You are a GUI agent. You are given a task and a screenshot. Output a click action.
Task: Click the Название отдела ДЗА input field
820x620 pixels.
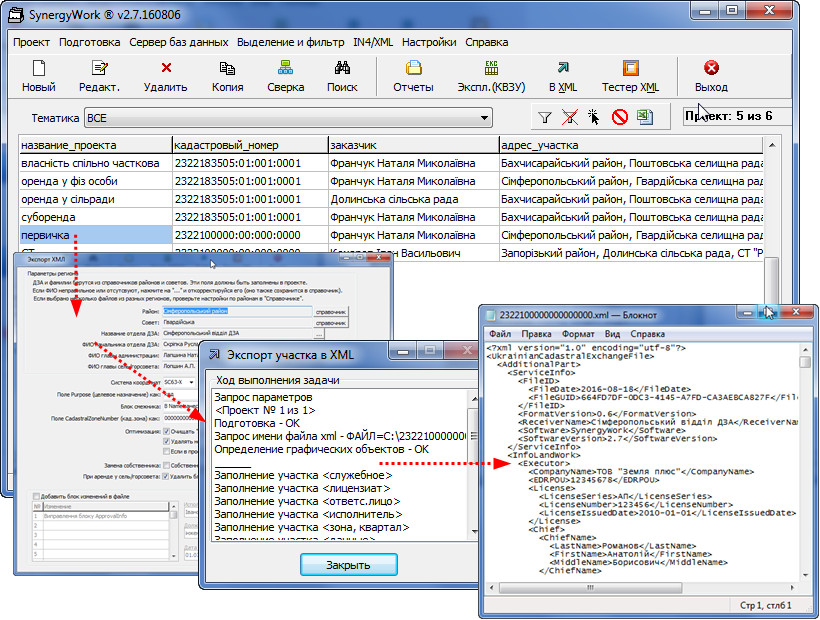point(237,333)
